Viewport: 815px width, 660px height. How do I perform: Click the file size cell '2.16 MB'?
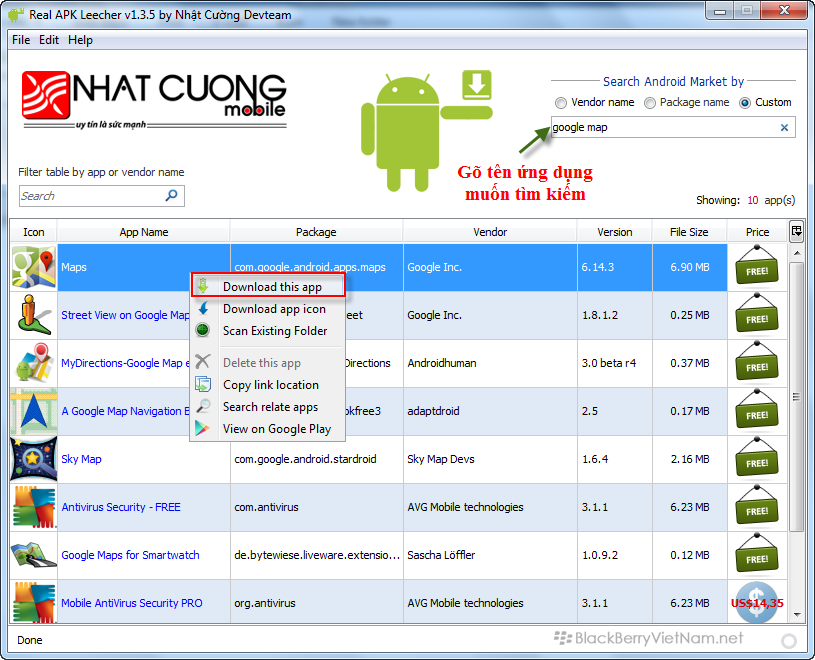coord(690,459)
